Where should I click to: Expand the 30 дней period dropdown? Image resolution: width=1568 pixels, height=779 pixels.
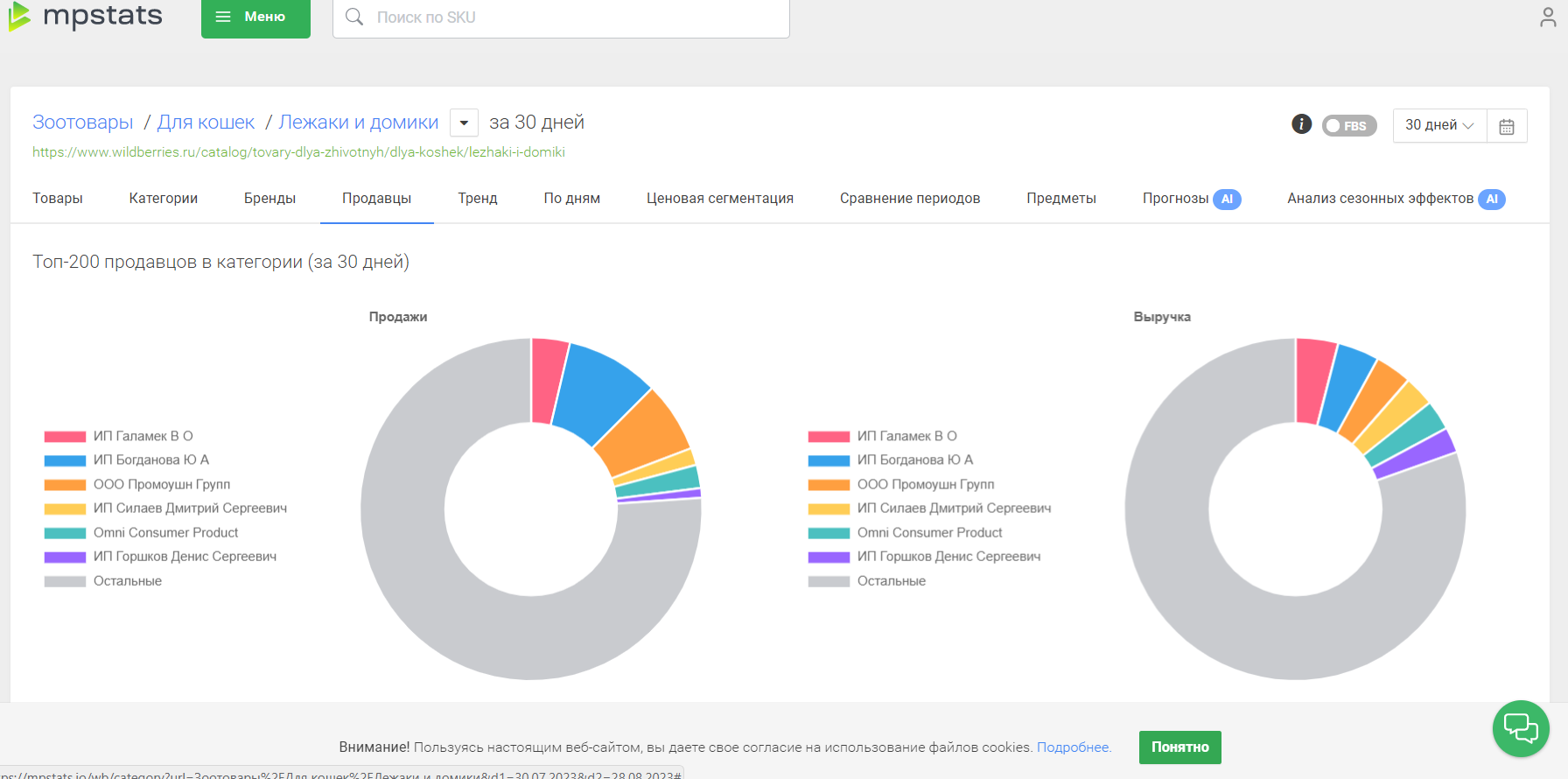click(1438, 125)
